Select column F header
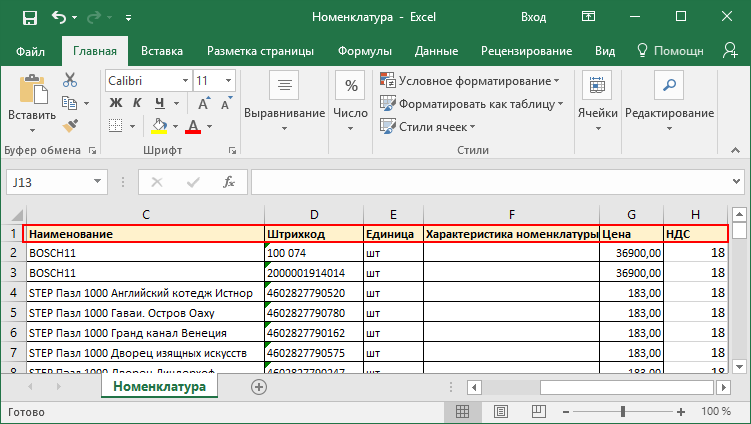Image resolution: width=751 pixels, height=424 pixels. coord(512,214)
